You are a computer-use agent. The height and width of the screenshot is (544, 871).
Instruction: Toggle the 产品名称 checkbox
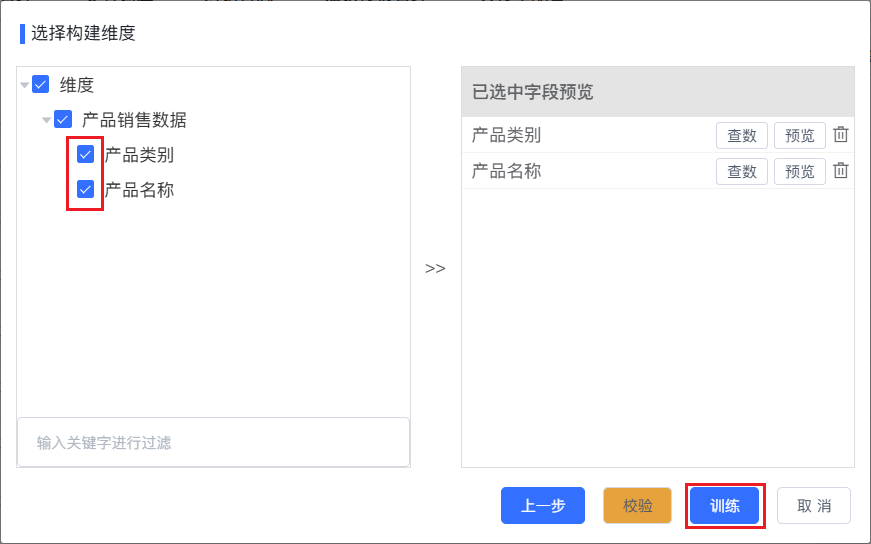point(85,189)
